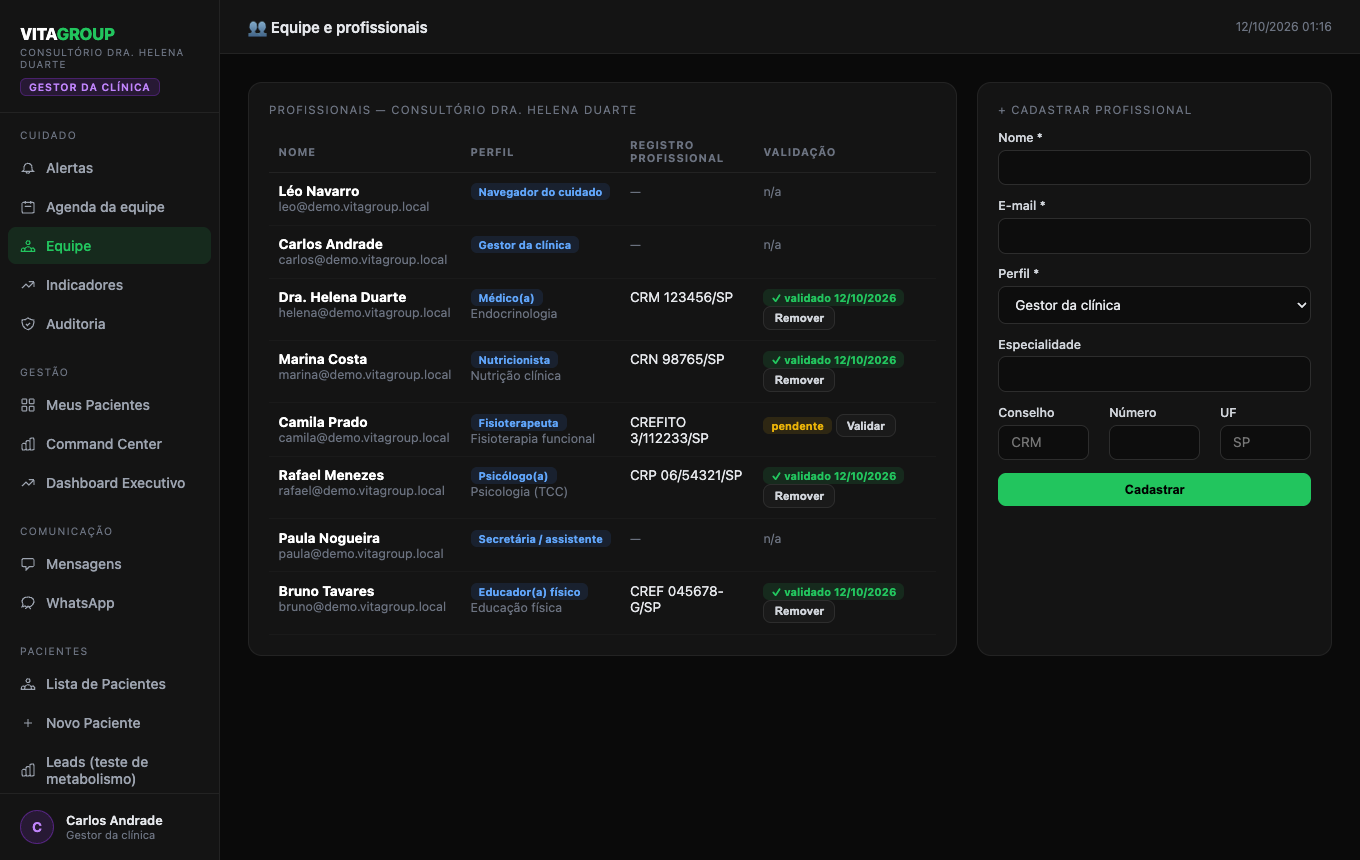Click the CRM 123456/SP registration text

tap(681, 297)
